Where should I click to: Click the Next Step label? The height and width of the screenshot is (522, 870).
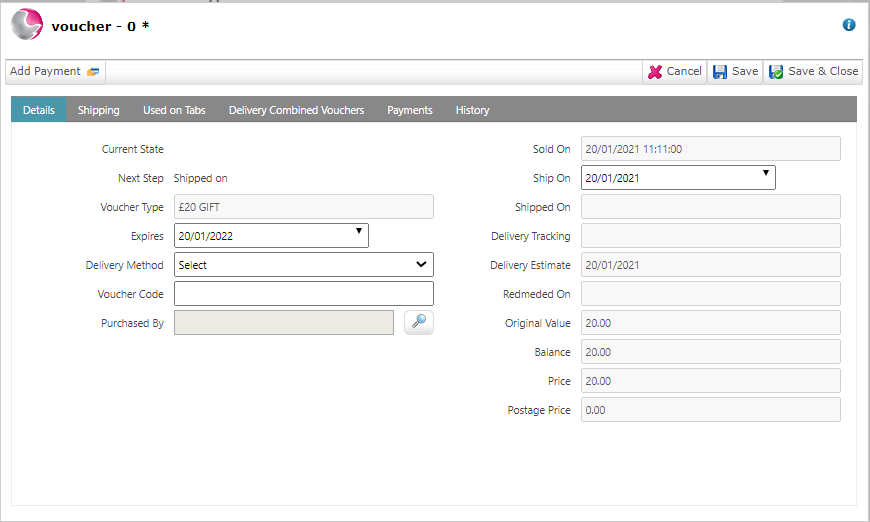tap(140, 178)
